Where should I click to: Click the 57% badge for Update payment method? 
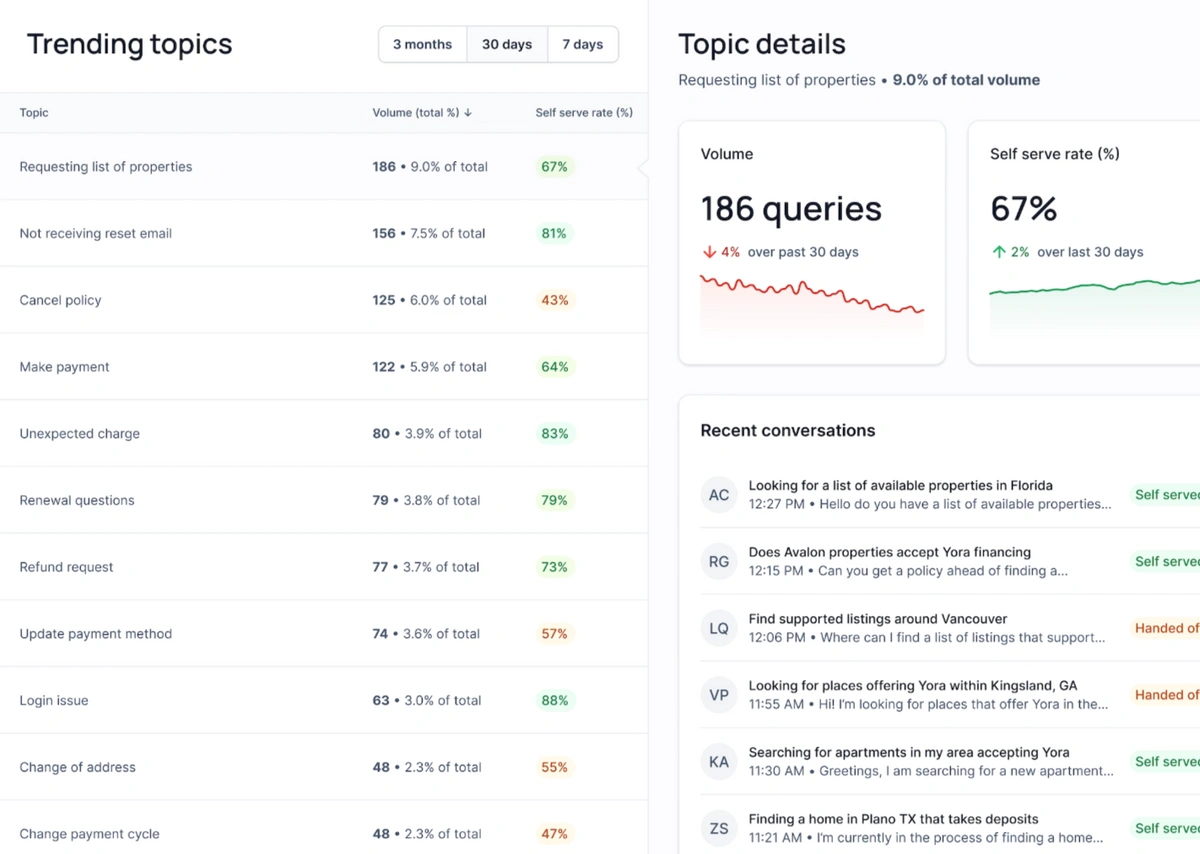click(554, 634)
